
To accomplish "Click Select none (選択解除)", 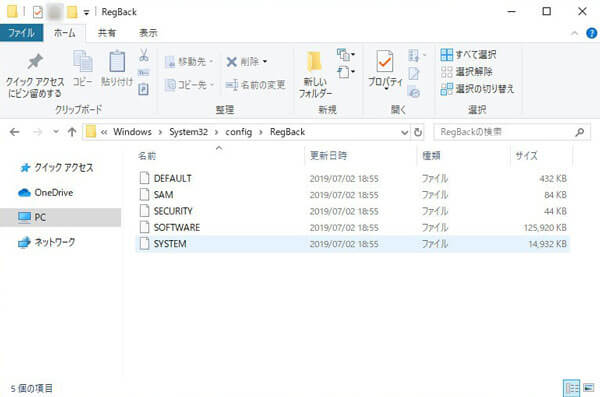I will 466,72.
